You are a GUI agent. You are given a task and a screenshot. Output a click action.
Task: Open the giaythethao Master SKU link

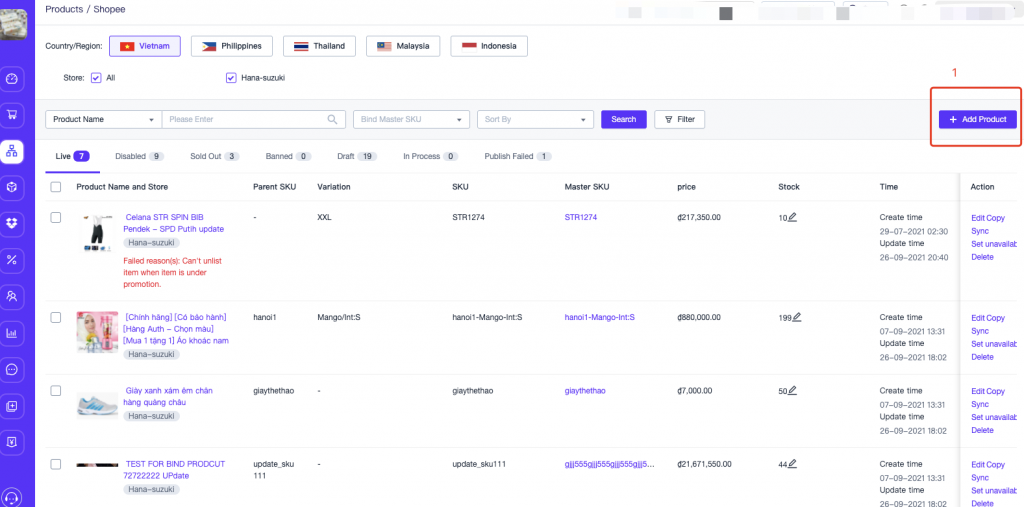pos(585,391)
